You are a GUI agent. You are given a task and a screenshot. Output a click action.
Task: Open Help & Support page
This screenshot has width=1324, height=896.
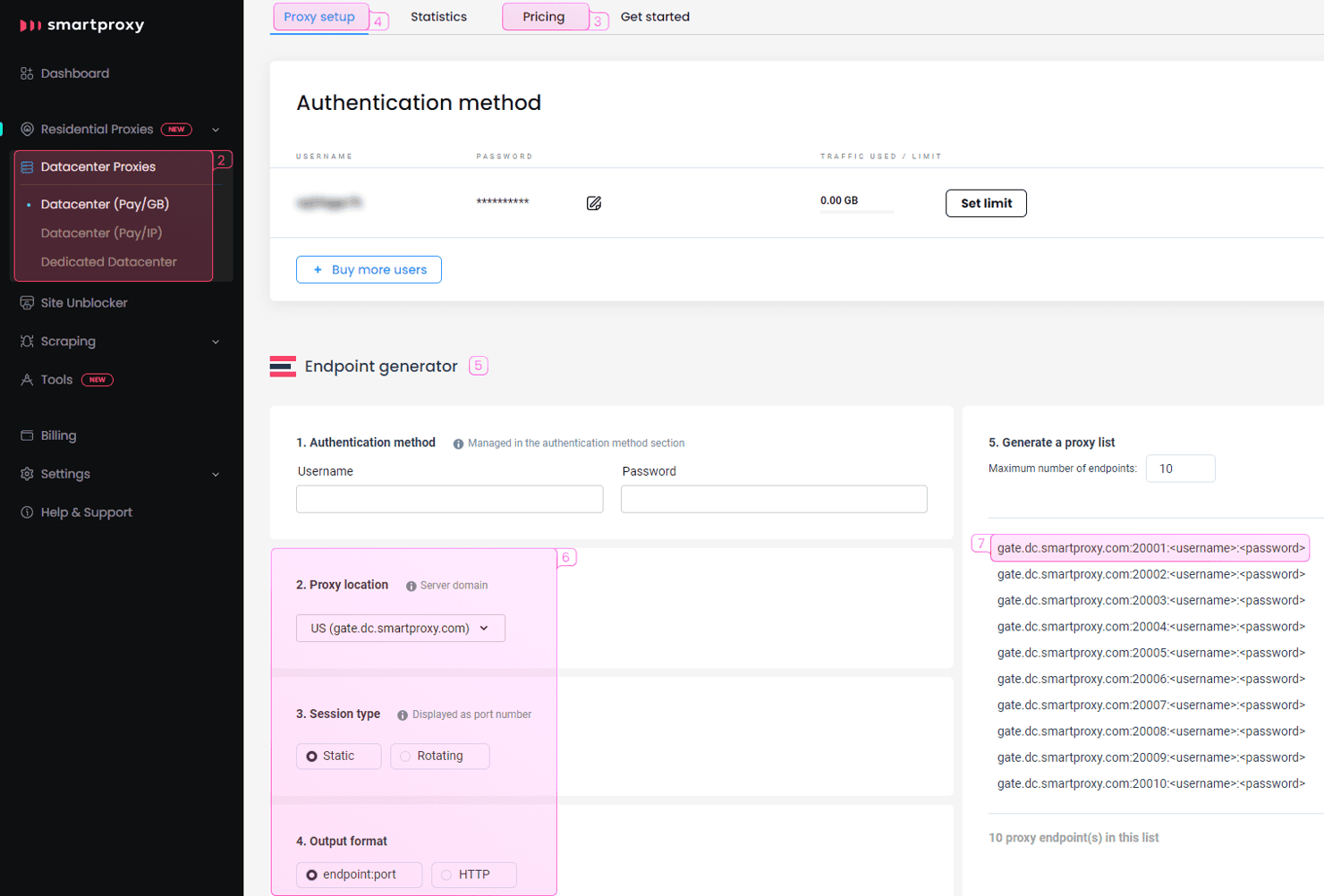click(x=86, y=512)
